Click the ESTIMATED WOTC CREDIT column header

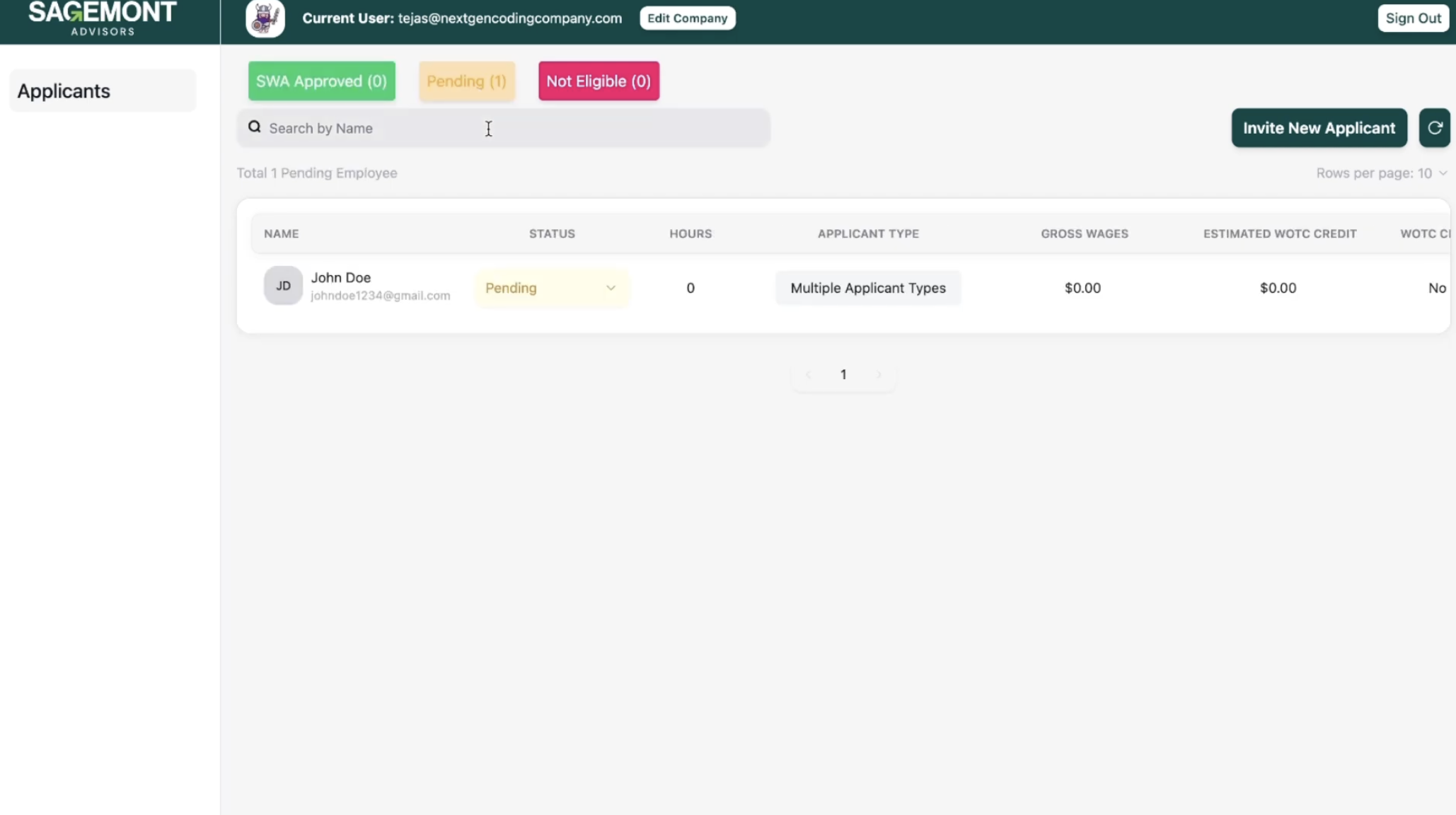tap(1280, 233)
